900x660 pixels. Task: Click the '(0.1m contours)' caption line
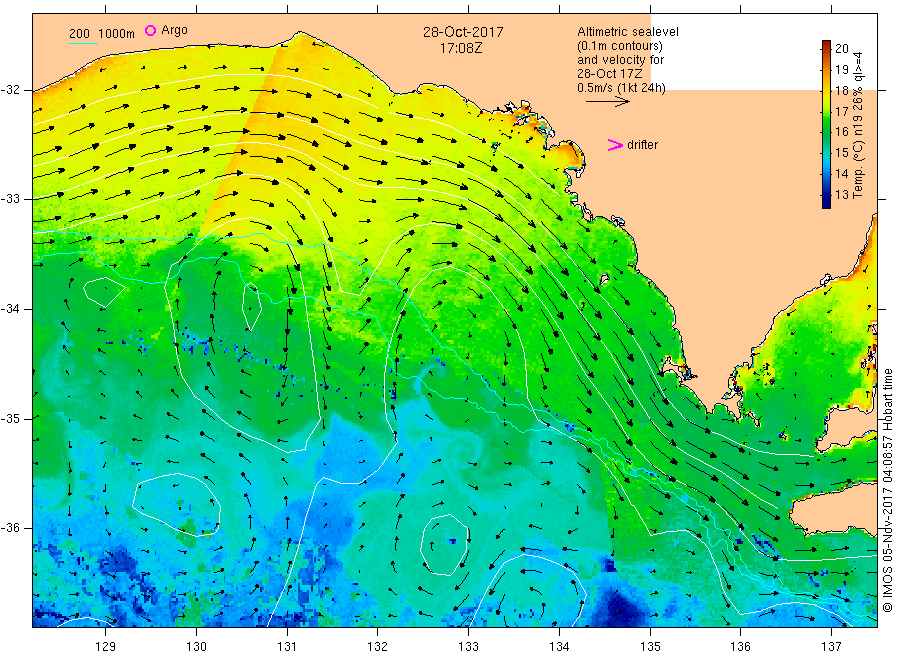[620, 46]
